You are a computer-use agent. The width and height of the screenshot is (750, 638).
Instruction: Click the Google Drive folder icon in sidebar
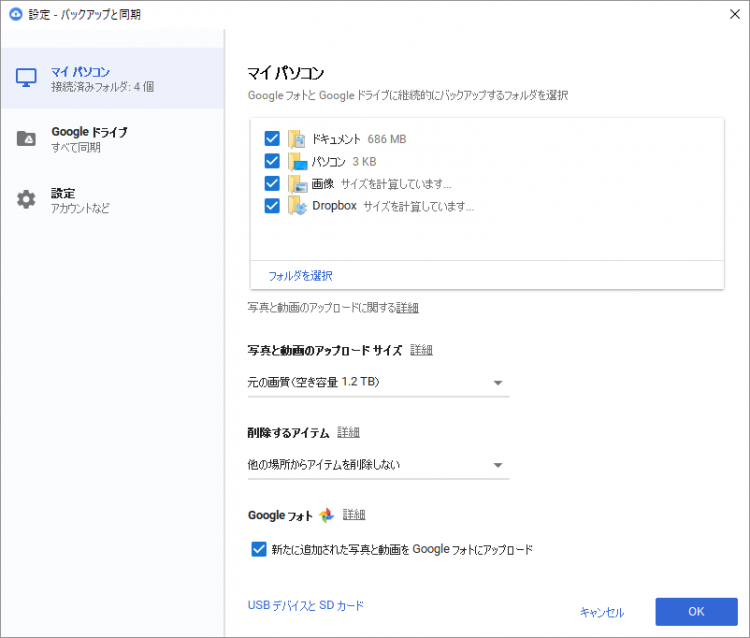click(26, 139)
